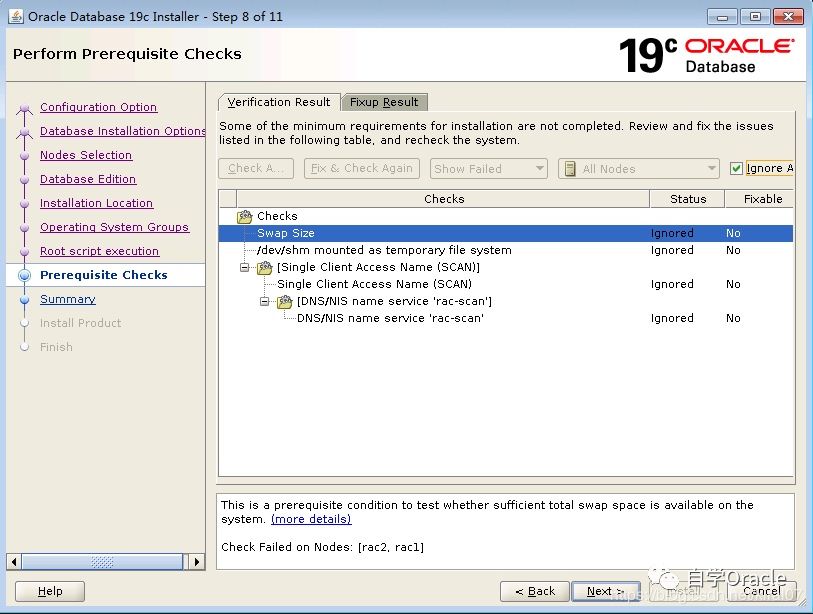Open the more details link
Viewport: 813px width, 614px height.
[311, 519]
